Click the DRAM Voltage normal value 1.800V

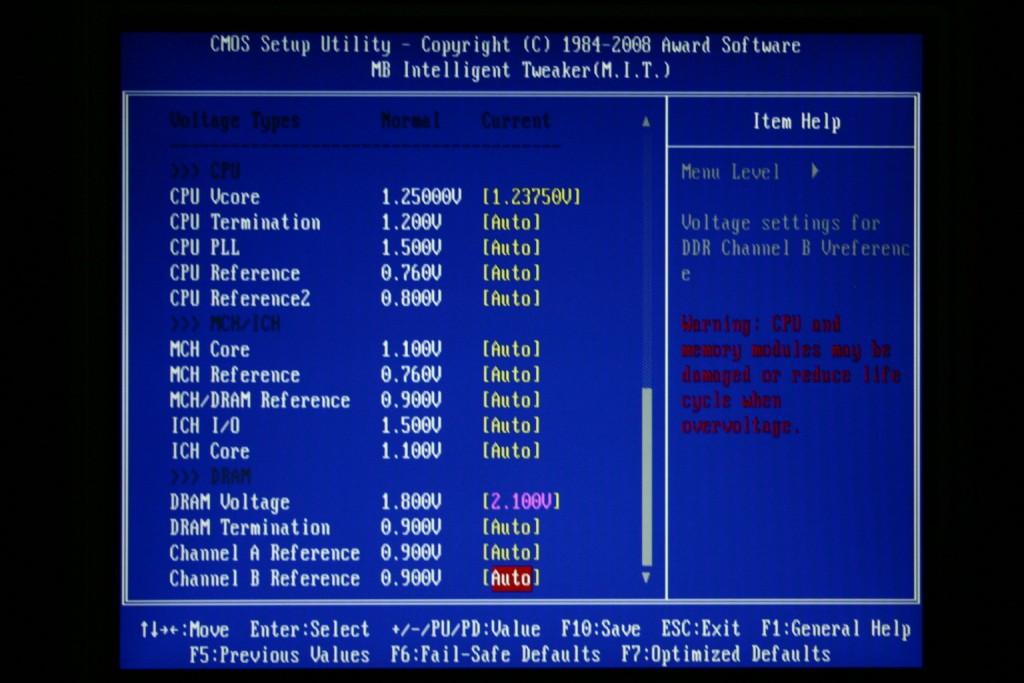pyautogui.click(x=411, y=502)
